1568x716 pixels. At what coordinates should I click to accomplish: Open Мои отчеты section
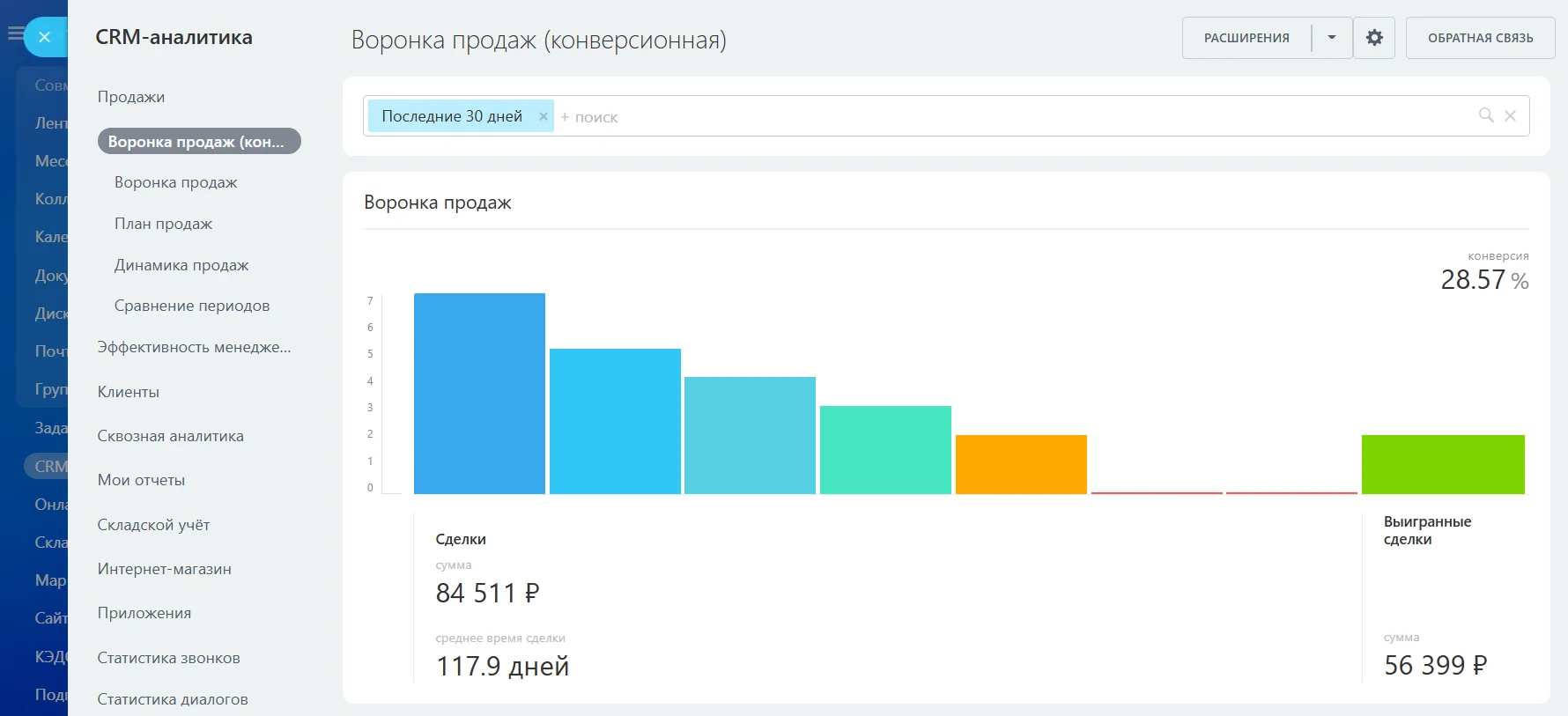[x=141, y=480]
